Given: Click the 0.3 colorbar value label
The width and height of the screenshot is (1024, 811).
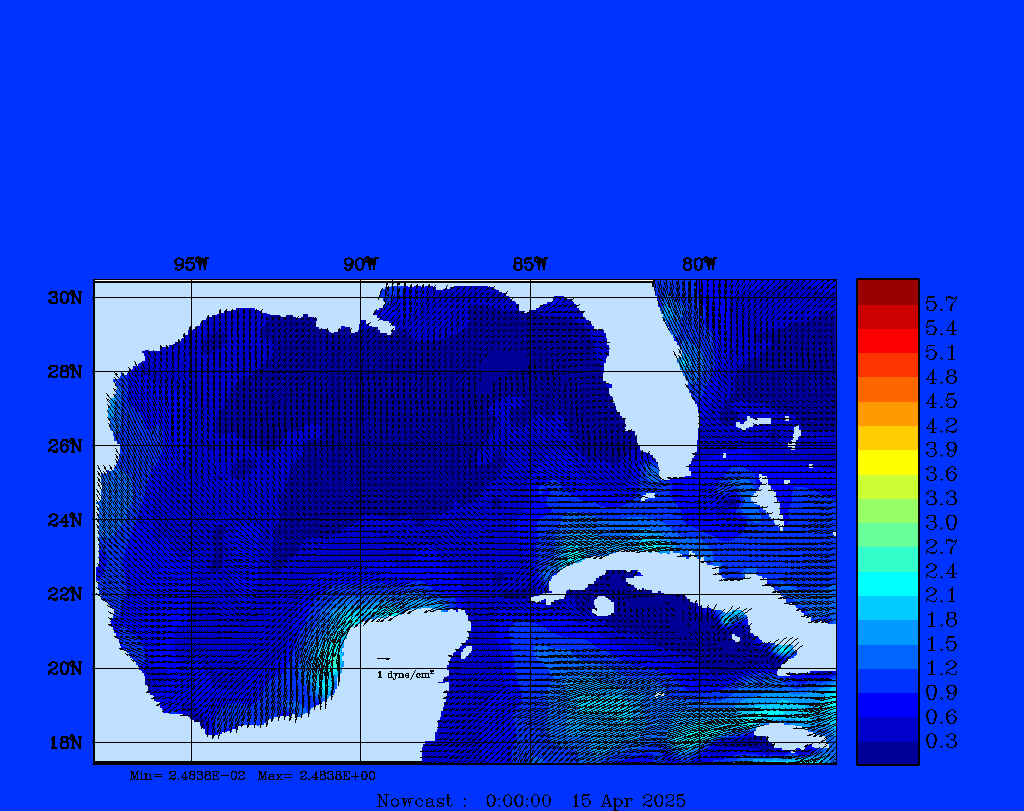Looking at the screenshot, I should pyautogui.click(x=941, y=741).
